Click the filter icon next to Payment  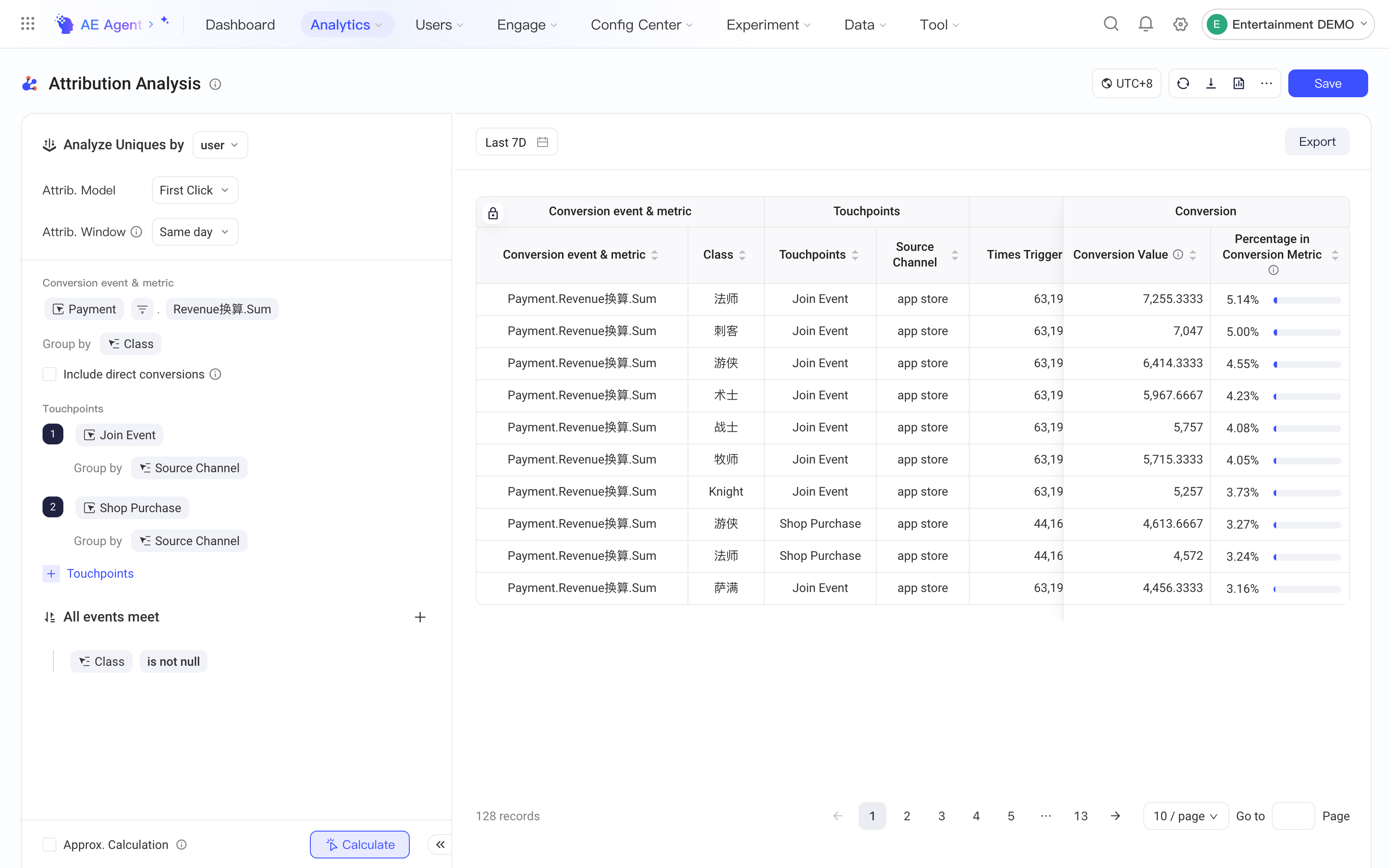click(x=142, y=309)
